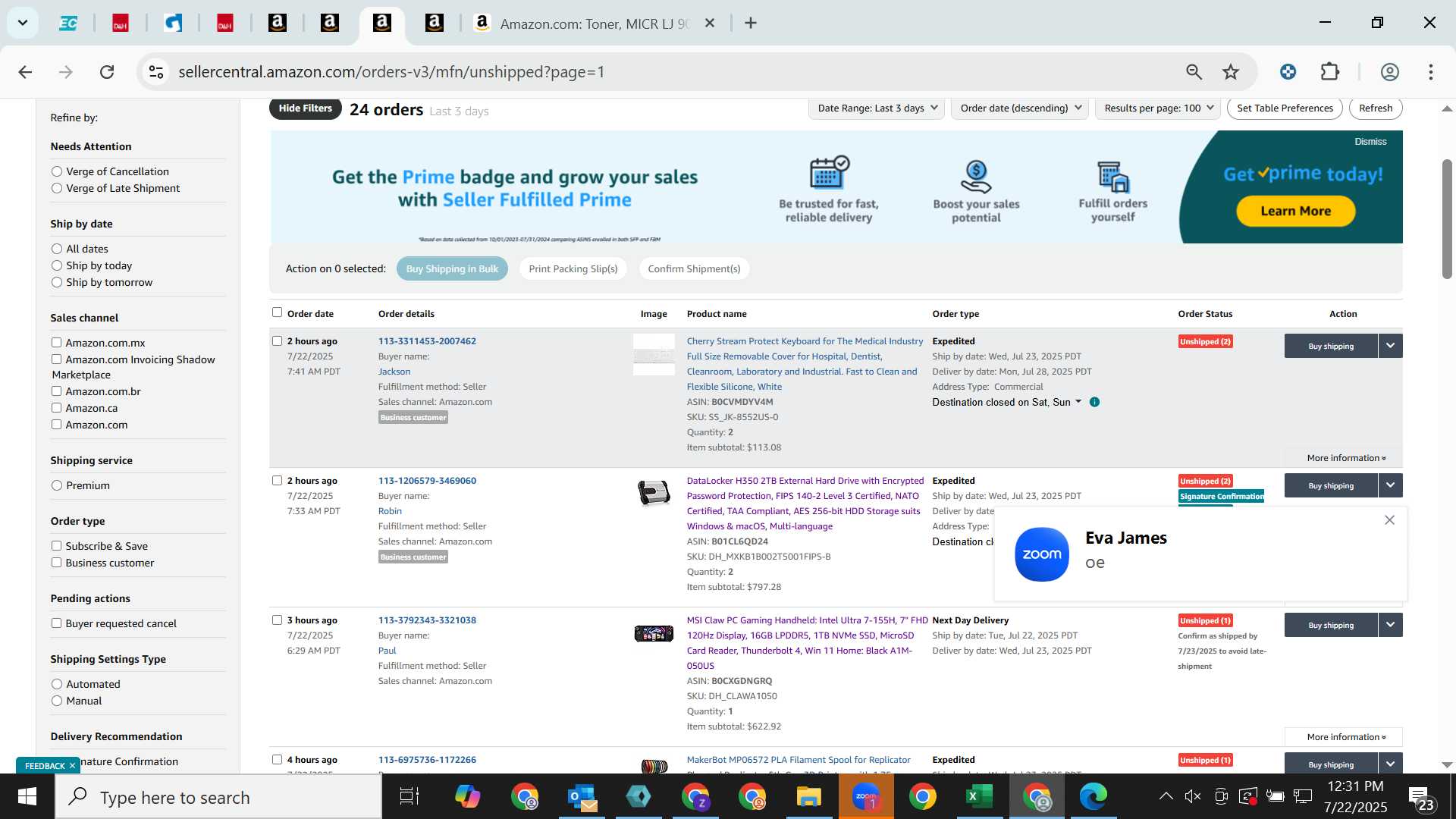The height and width of the screenshot is (819, 1456).
Task: Expand Buy shipping options for DataLocker order
Action: point(1390,485)
